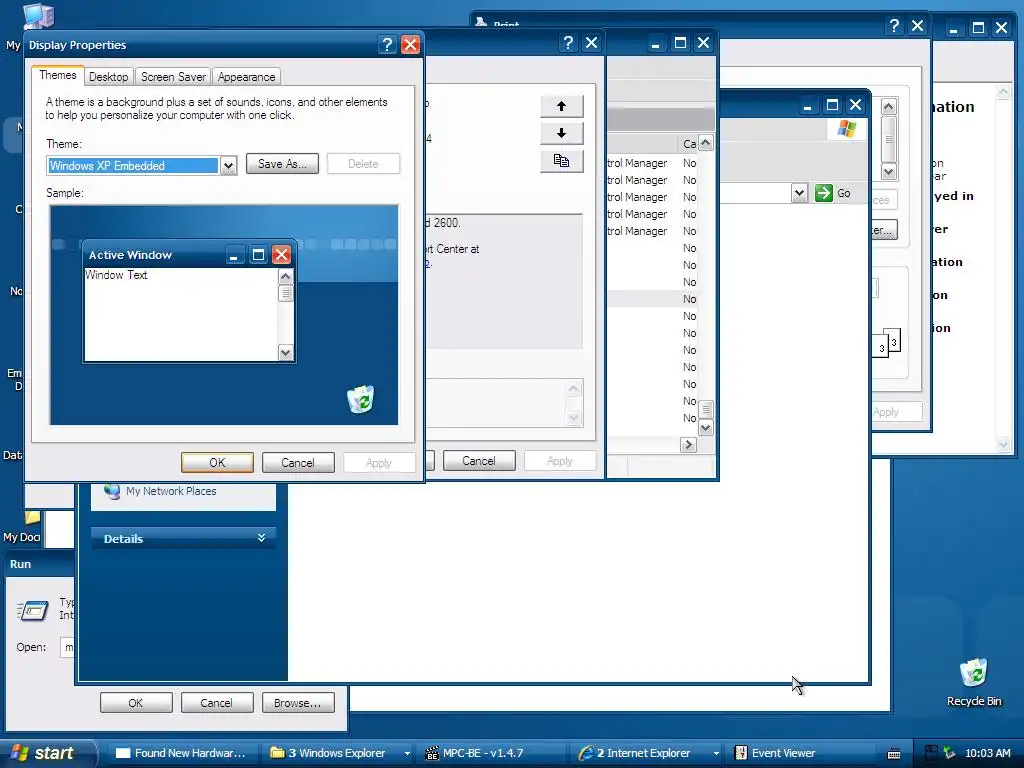Click Cancel in Display Properties

click(x=298, y=462)
